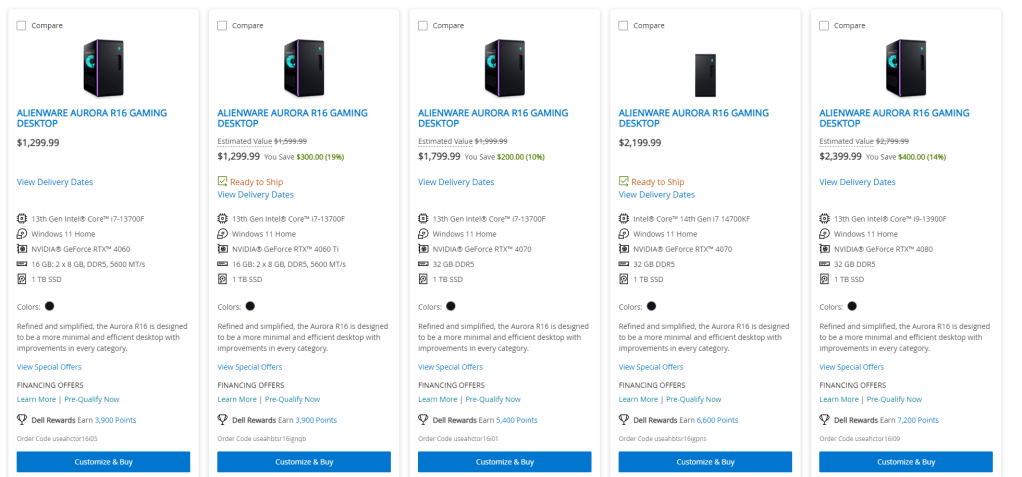
Task: Enable Compare for the i9-13900F desktop
Action: [824, 25]
